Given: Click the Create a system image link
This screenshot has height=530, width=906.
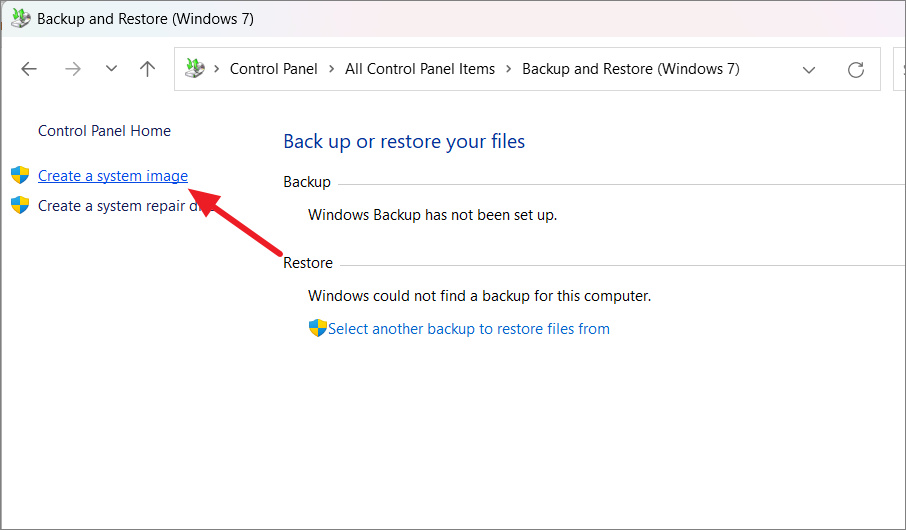Looking at the screenshot, I should click(113, 176).
